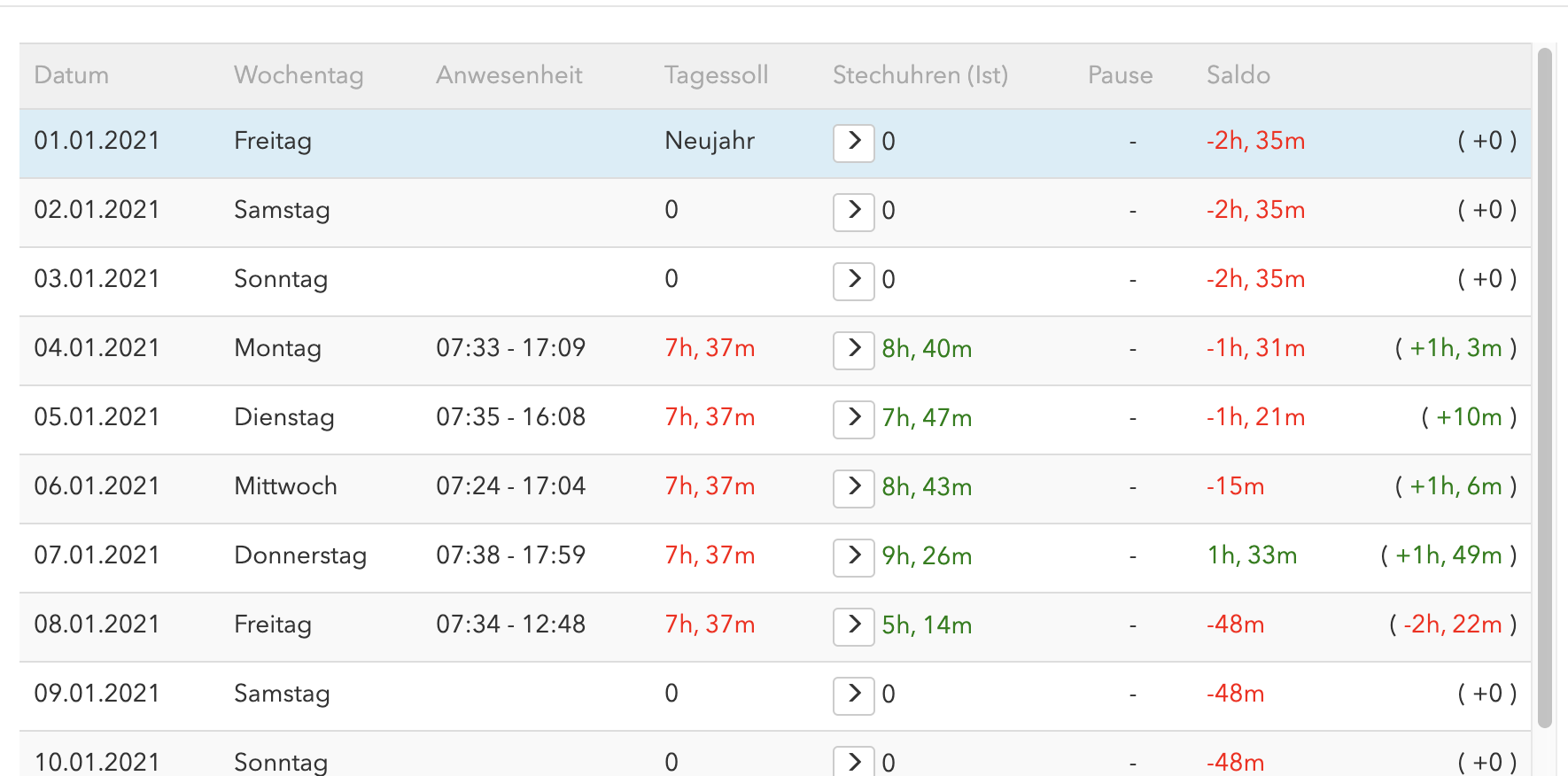Expand time clock entries for 10.01.2021

tap(854, 762)
